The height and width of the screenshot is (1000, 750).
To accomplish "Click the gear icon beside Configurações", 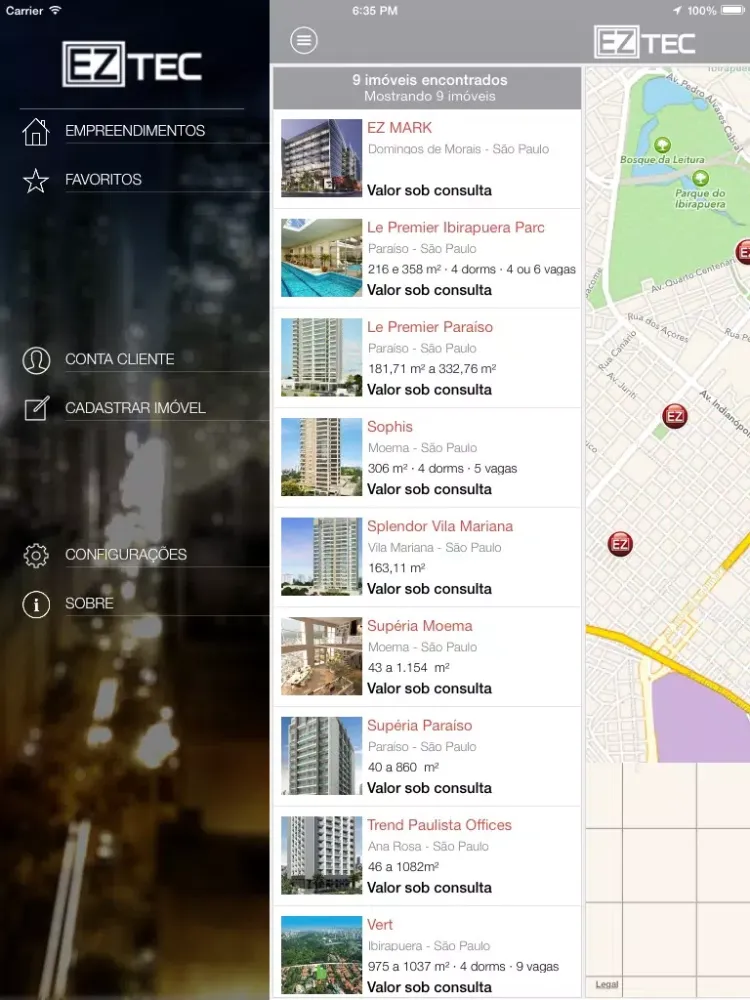I will point(36,555).
